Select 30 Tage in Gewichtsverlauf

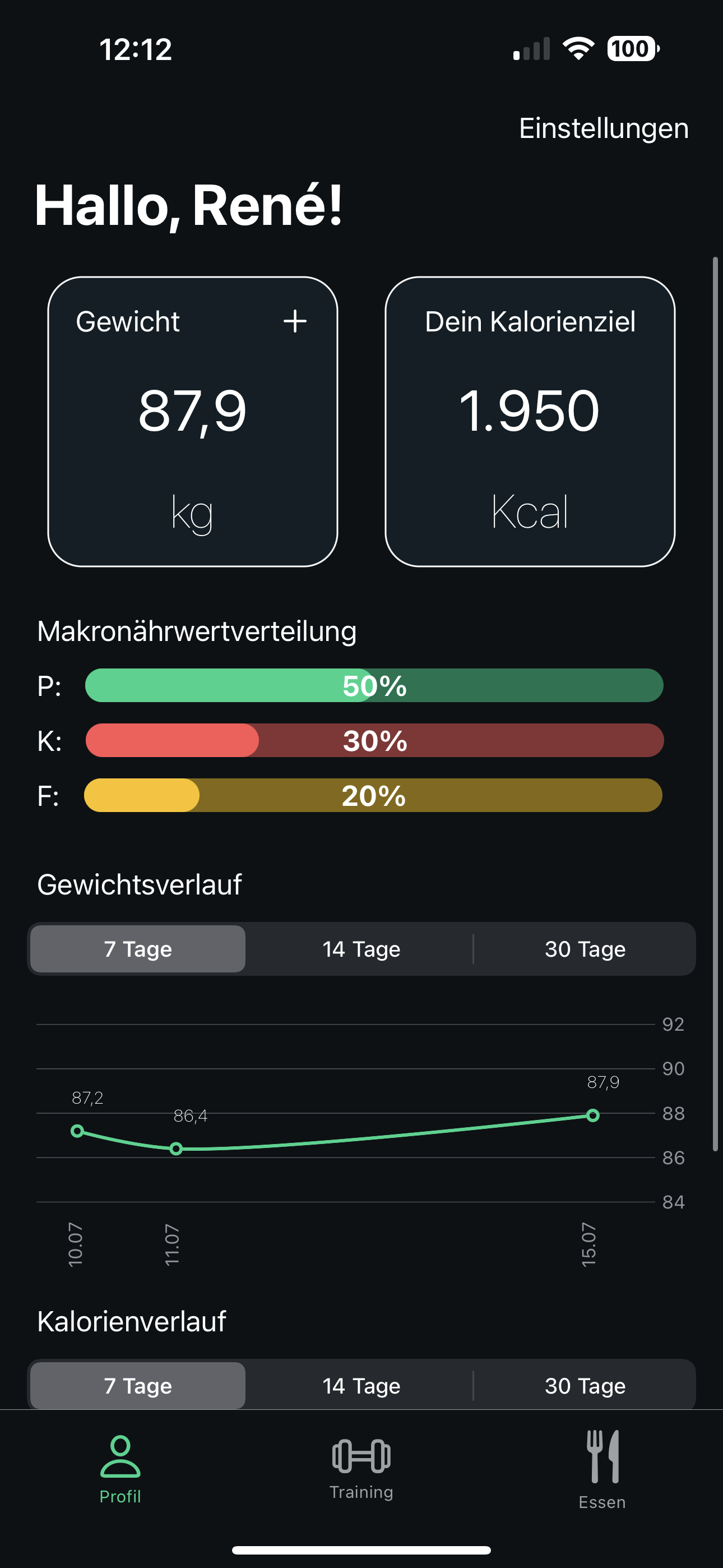585,949
